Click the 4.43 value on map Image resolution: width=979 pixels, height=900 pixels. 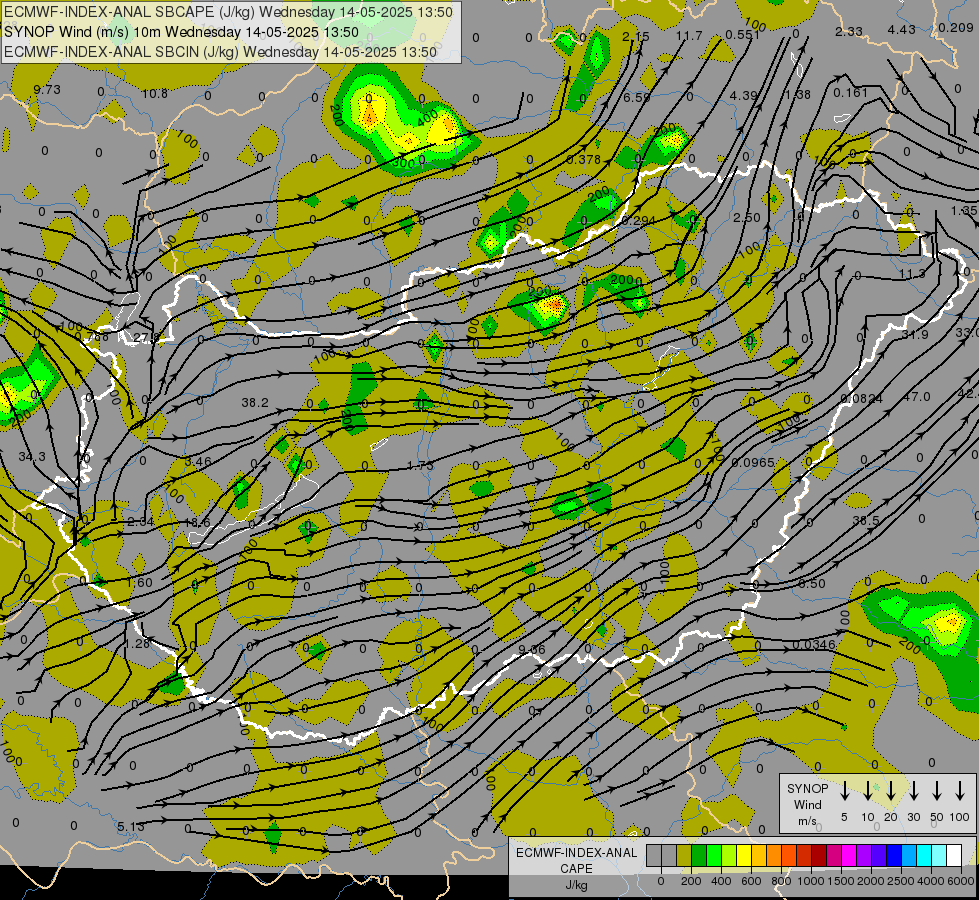[x=902, y=29]
